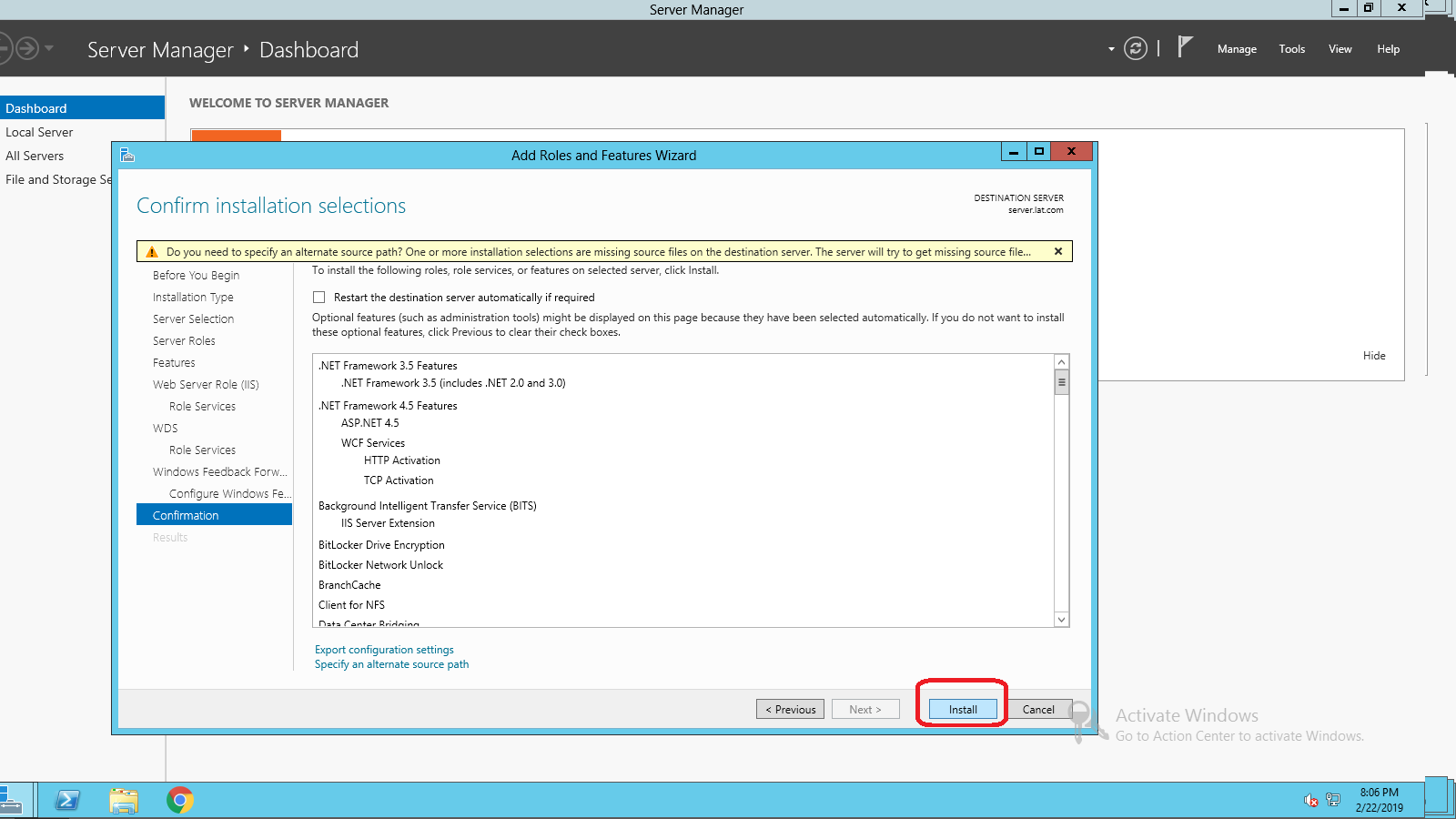Click Export configuration settings link

(384, 650)
